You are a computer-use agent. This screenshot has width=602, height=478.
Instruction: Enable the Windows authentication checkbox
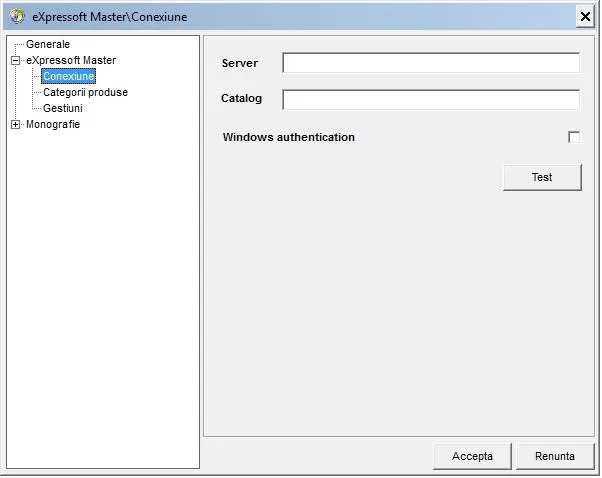(574, 137)
